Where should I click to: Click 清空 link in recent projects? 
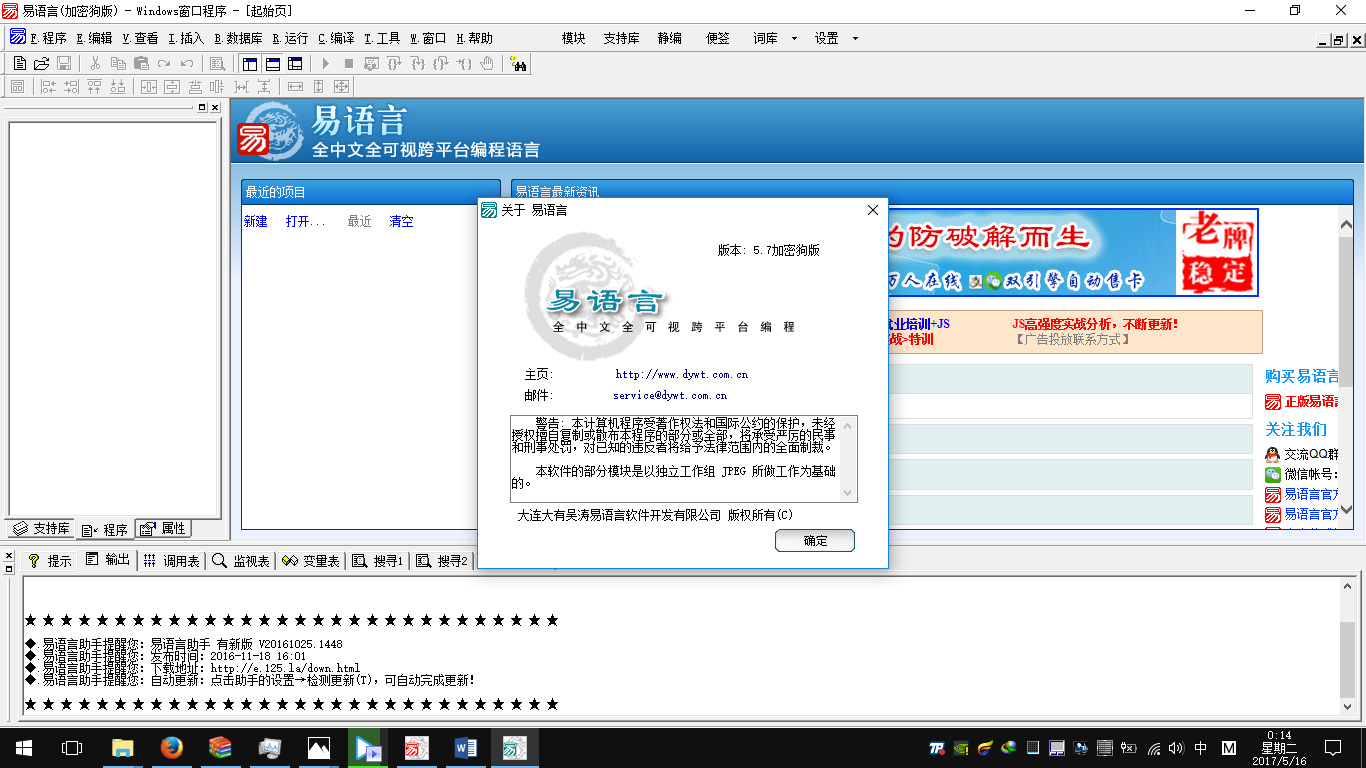[401, 222]
